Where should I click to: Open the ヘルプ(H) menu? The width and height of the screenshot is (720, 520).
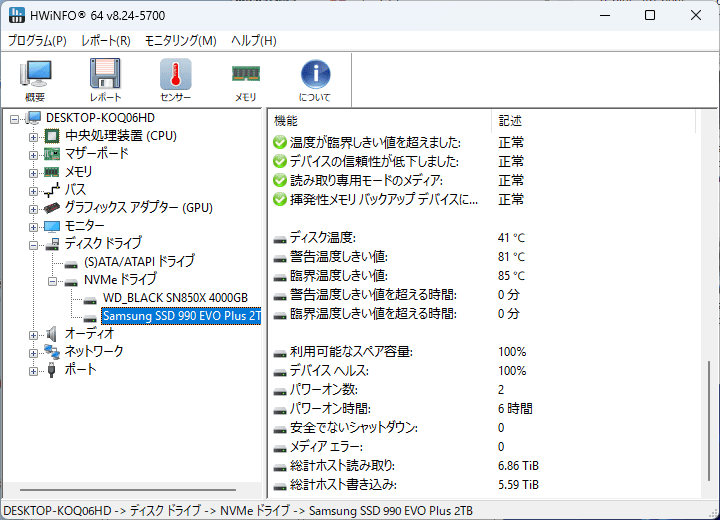(x=254, y=41)
